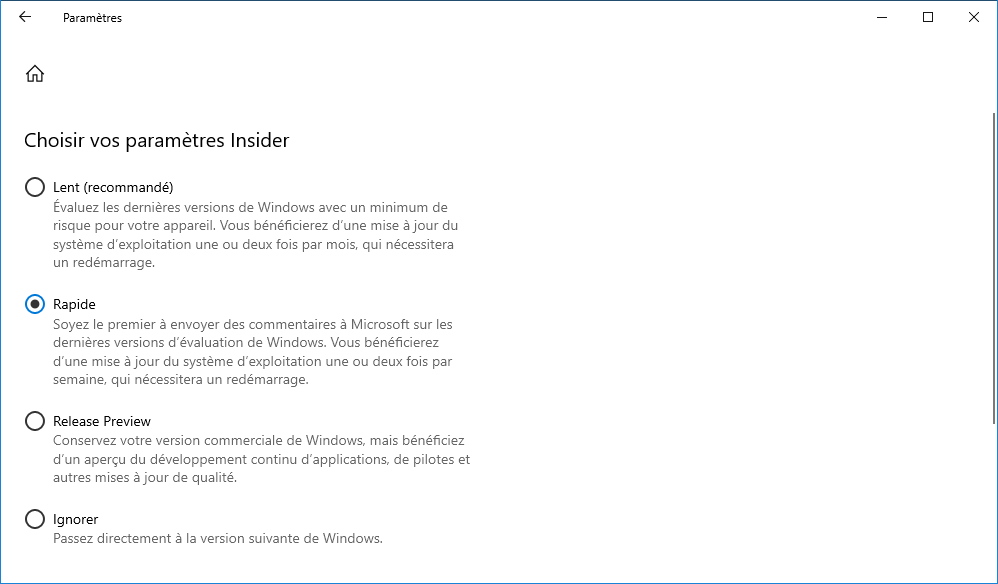Click the 'Rapide' option label text
The image size is (998, 584).
click(74, 304)
